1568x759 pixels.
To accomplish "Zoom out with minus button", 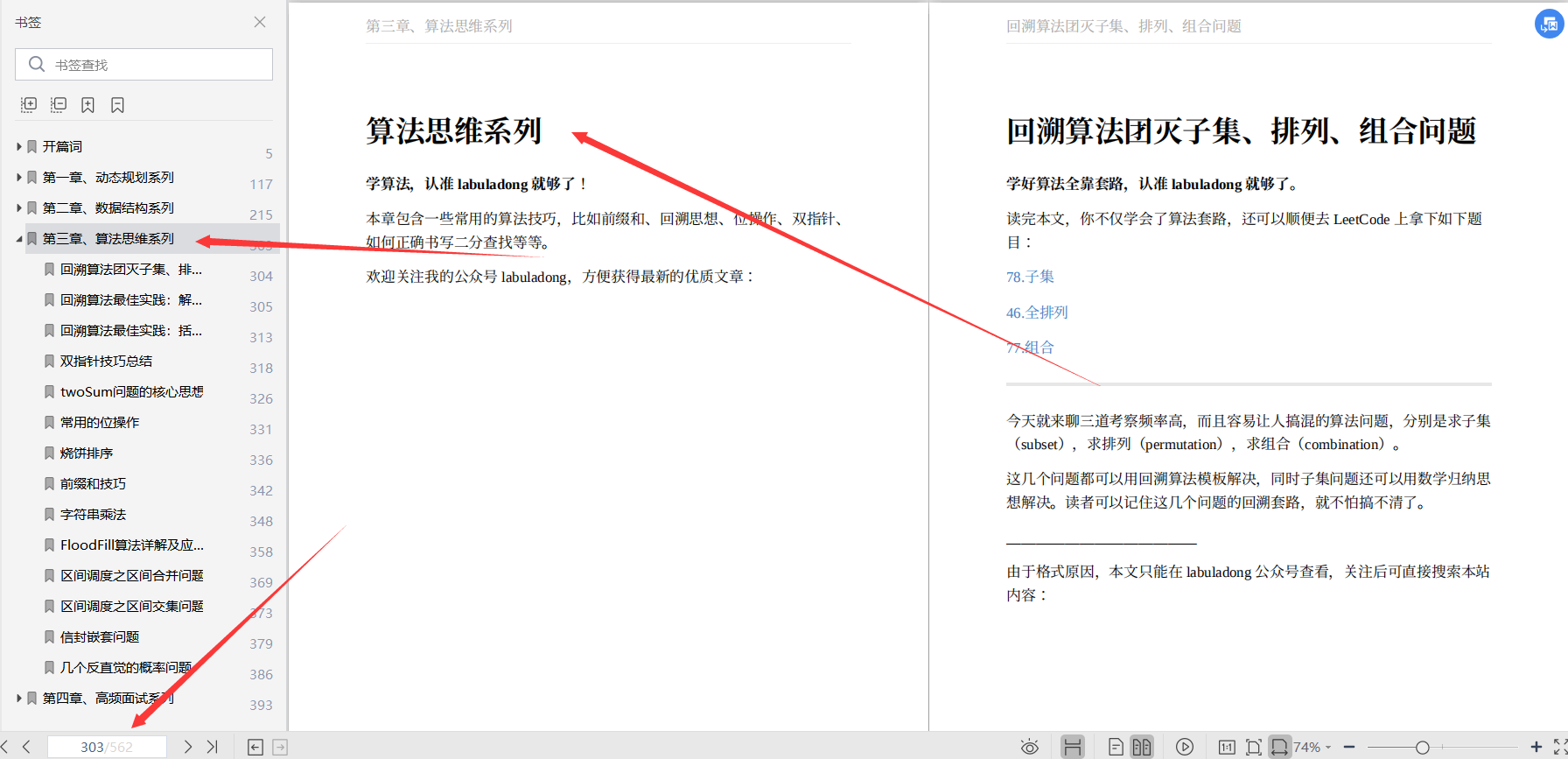I will (x=1349, y=747).
